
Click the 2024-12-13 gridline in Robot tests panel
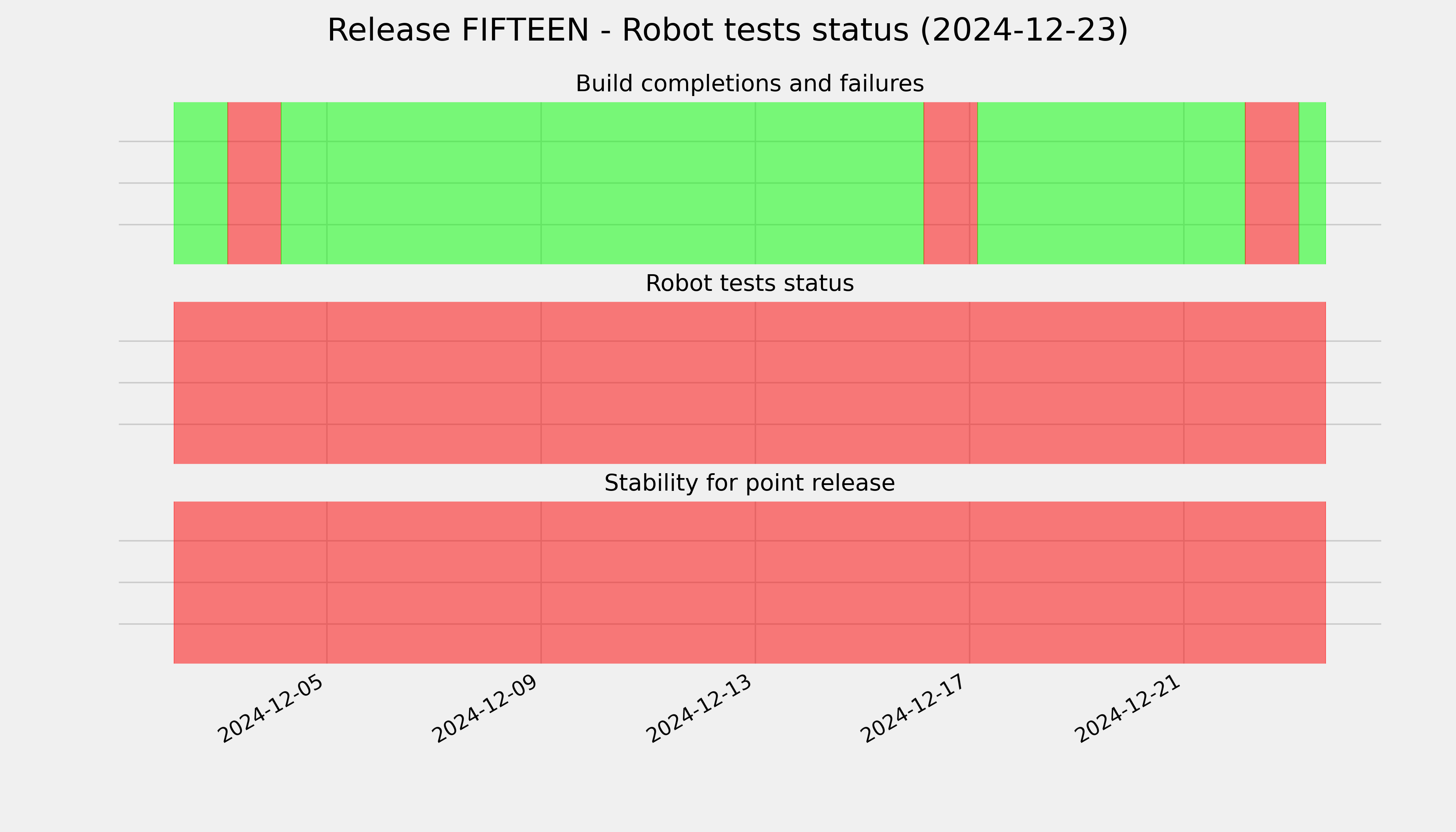coord(755,383)
